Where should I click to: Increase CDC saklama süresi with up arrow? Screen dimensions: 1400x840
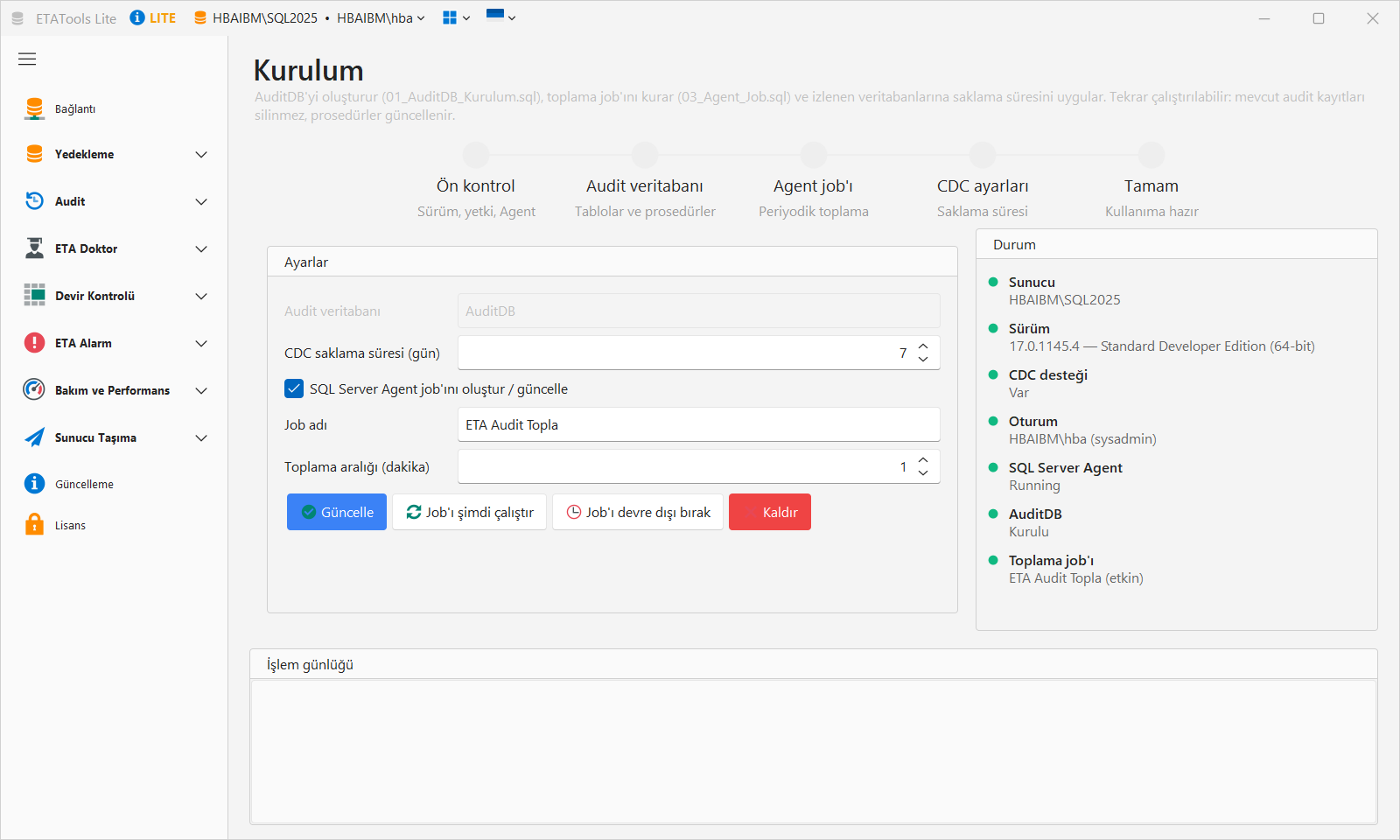point(923,346)
